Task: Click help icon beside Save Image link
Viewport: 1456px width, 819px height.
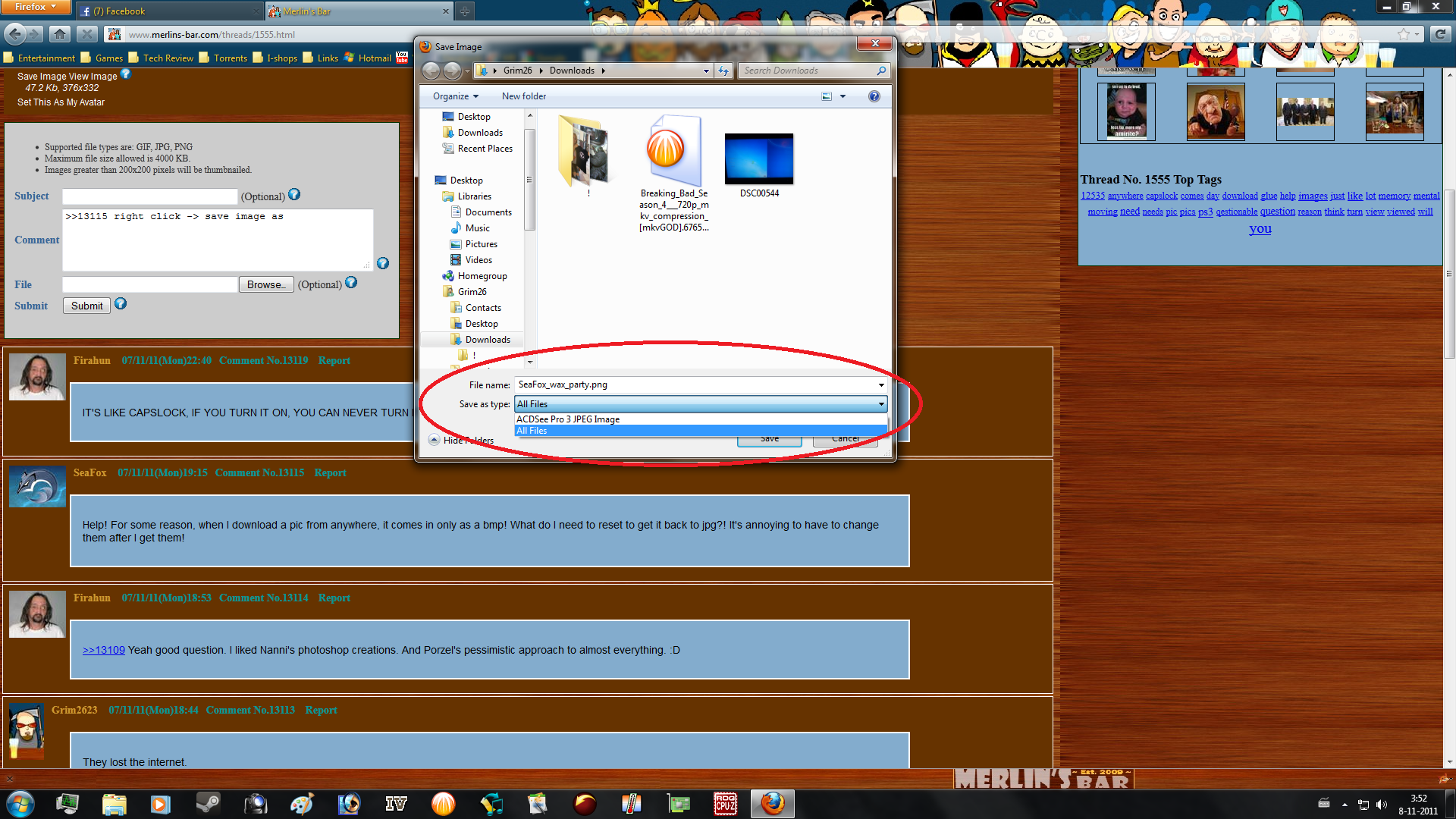Action: 126,74
